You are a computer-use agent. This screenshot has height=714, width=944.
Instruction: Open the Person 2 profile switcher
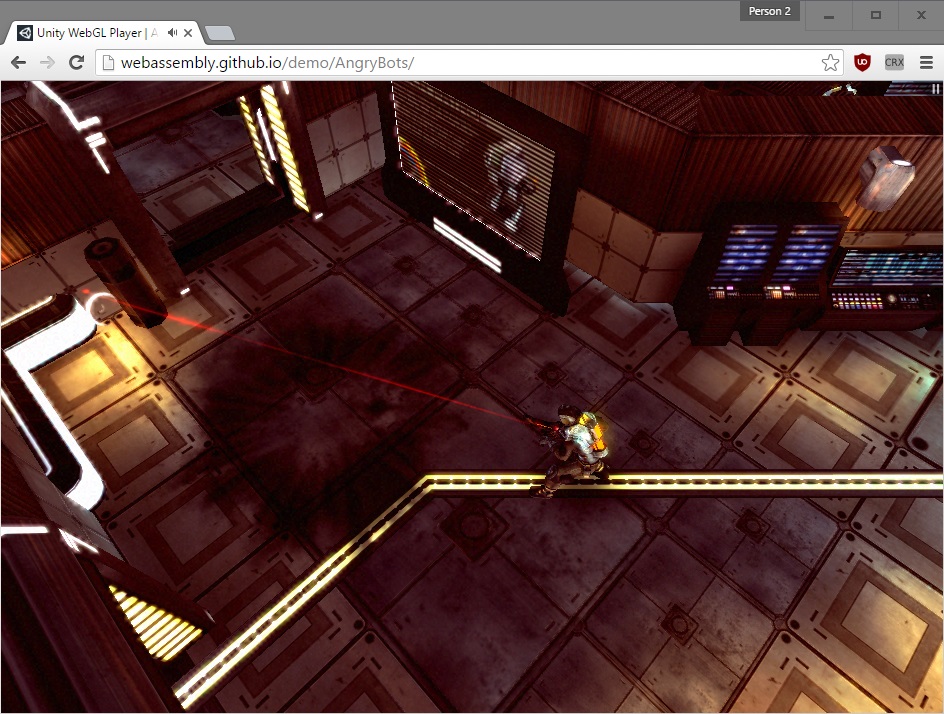click(x=769, y=11)
